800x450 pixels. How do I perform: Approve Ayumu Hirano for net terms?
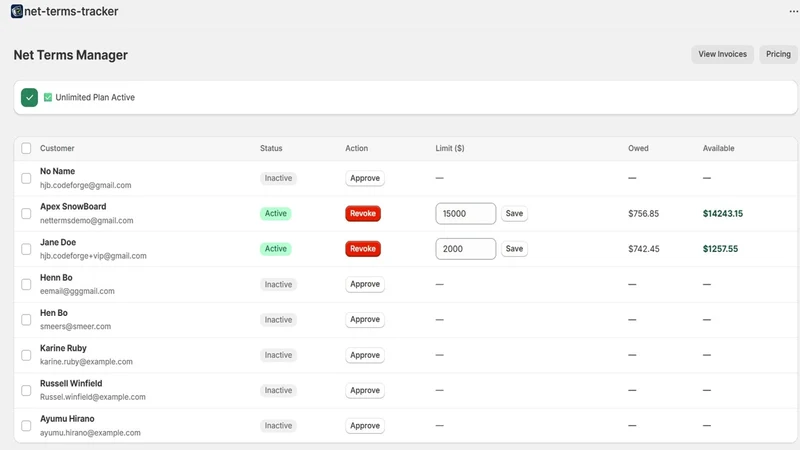(x=365, y=426)
